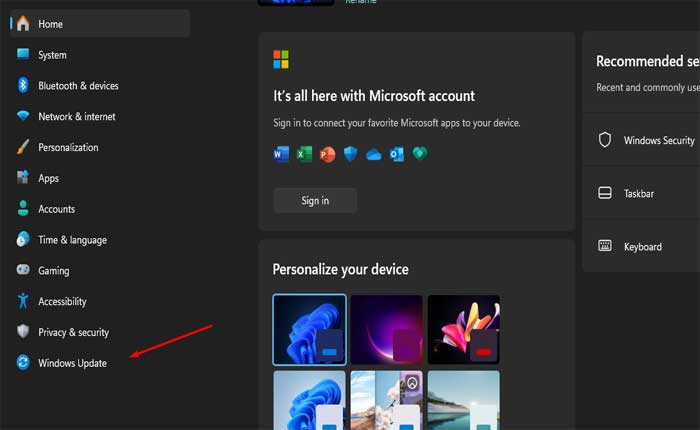Select the light blue bloom theme thumbnail

pos(309,400)
